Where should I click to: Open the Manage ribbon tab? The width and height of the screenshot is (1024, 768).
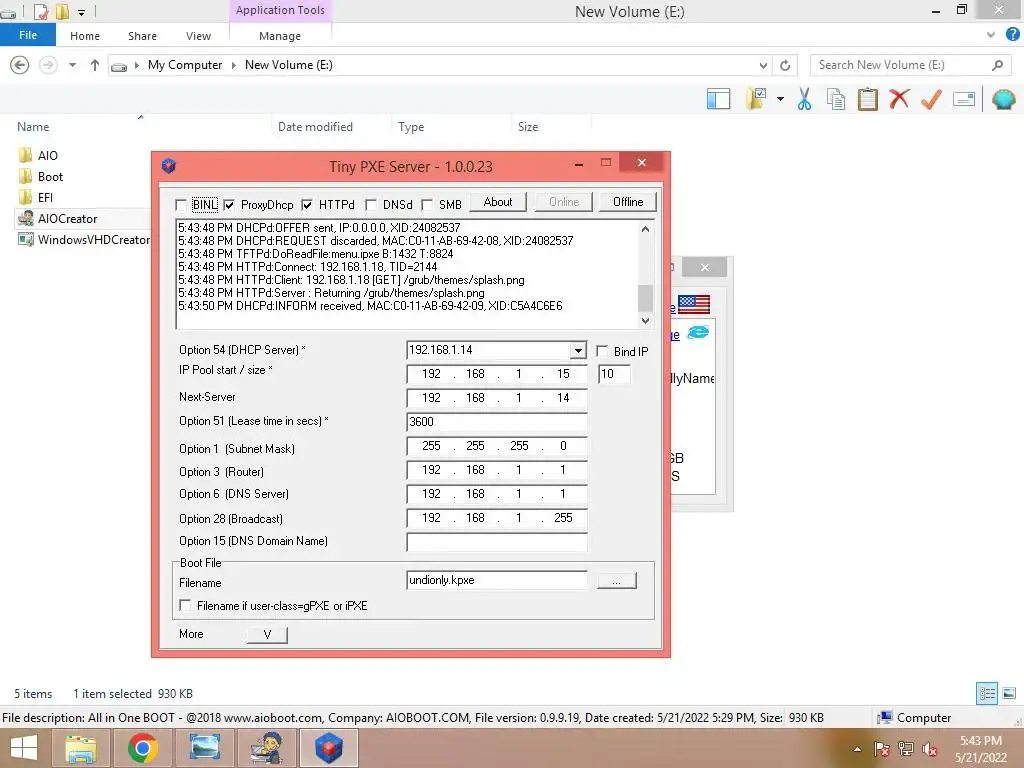click(280, 36)
